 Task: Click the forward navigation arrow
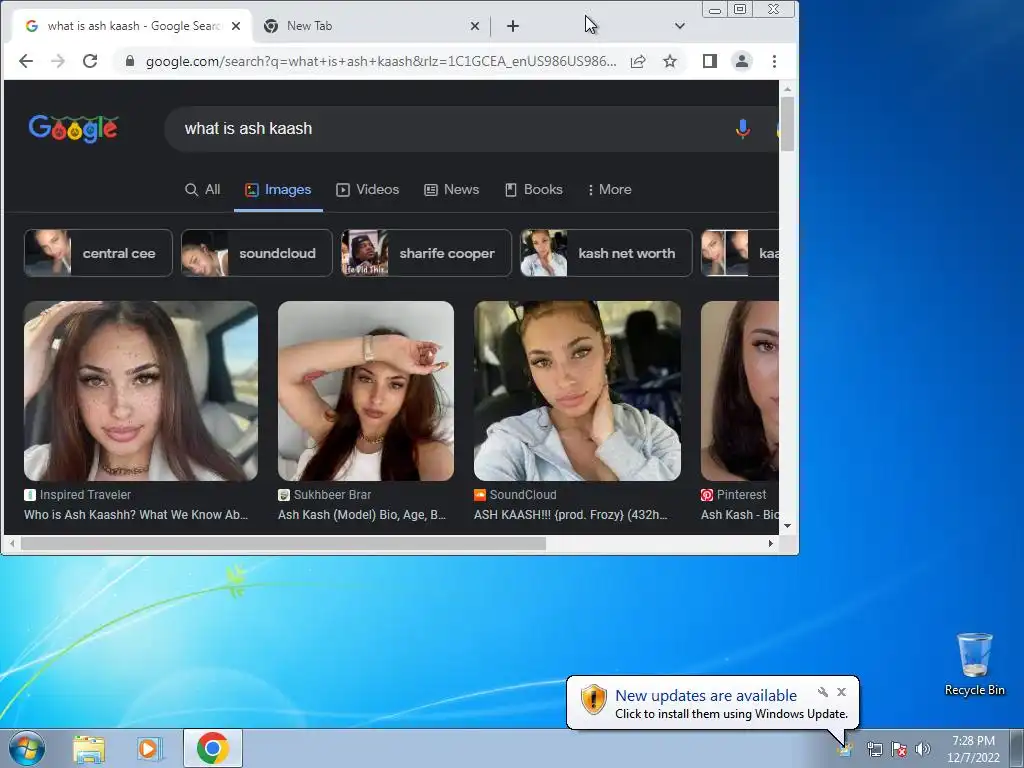coord(58,61)
